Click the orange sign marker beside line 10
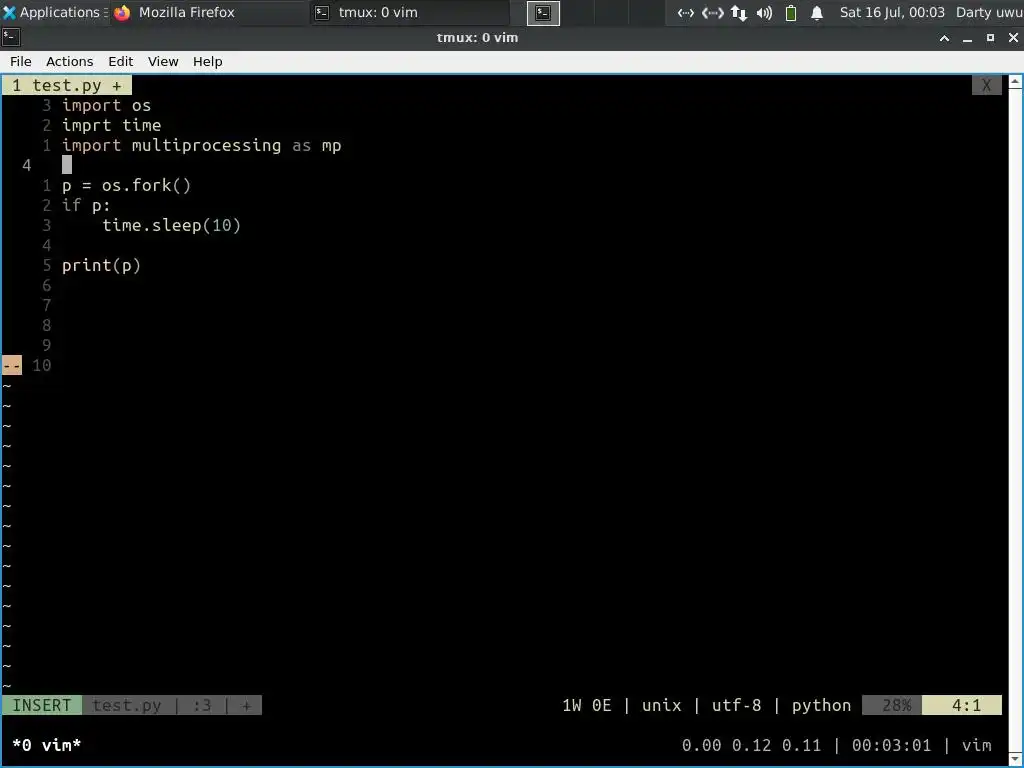 coord(12,365)
